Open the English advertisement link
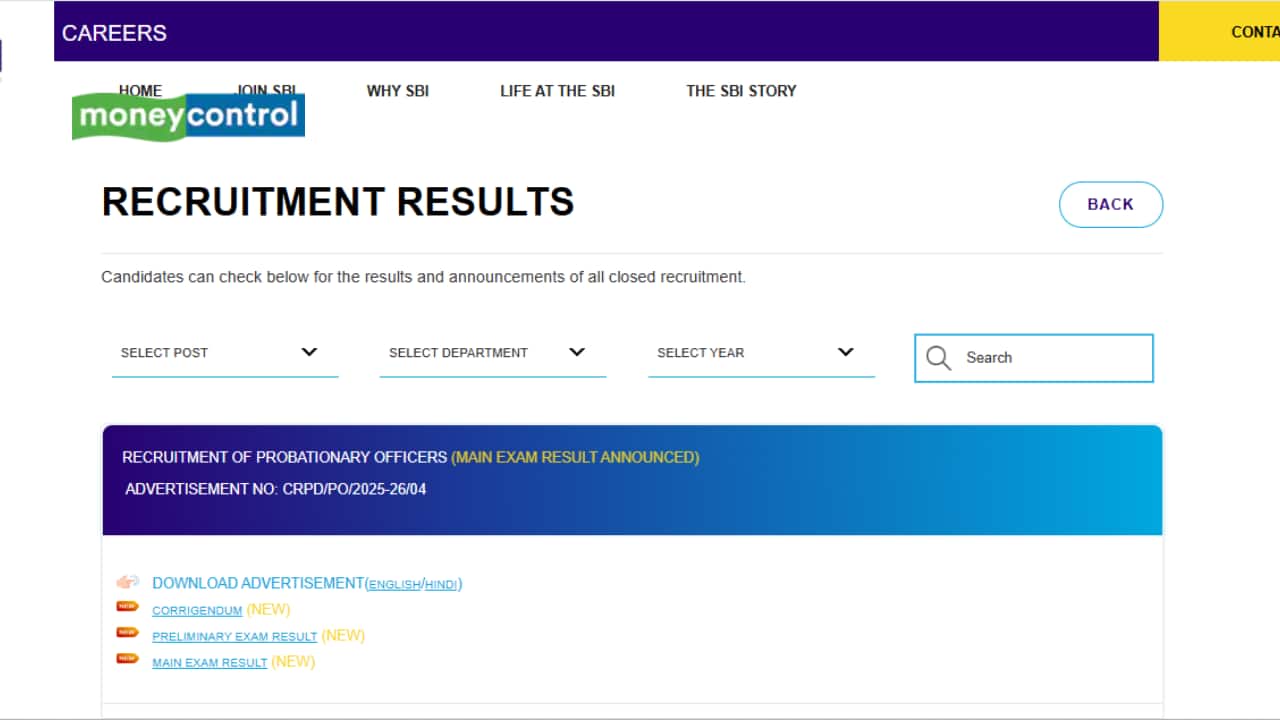Screen dimensions: 1280x720 (x=394, y=585)
